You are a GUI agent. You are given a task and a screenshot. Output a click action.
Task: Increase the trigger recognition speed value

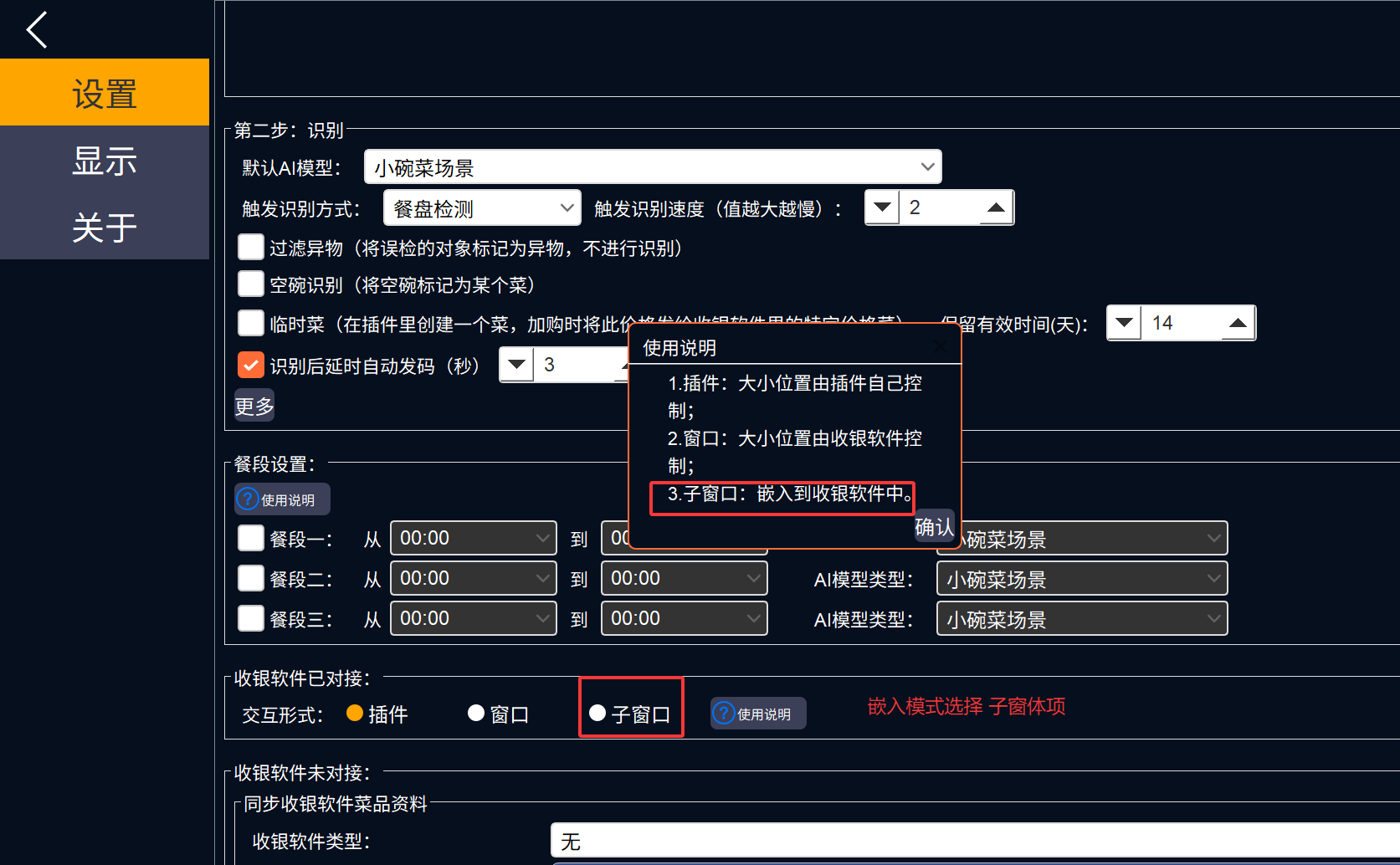[996, 207]
